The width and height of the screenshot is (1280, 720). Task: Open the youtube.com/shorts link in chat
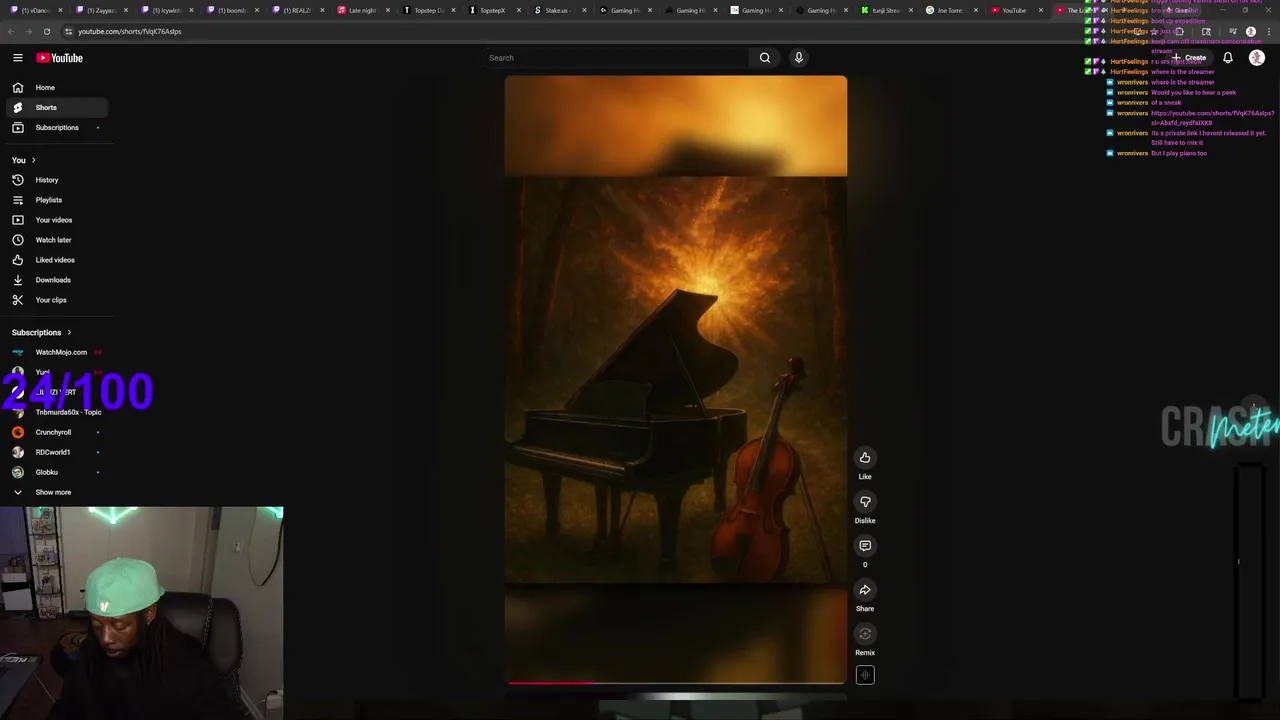coord(1212,118)
